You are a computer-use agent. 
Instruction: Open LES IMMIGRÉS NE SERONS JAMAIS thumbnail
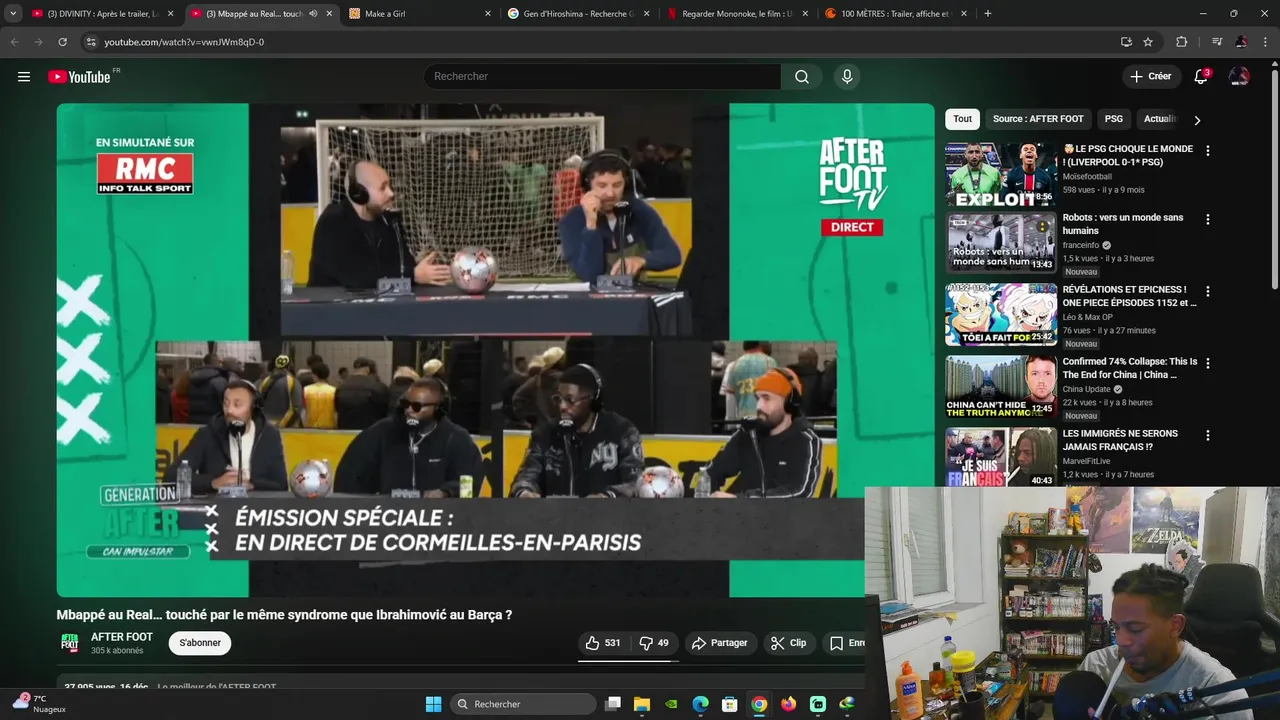pyautogui.click(x=1001, y=457)
